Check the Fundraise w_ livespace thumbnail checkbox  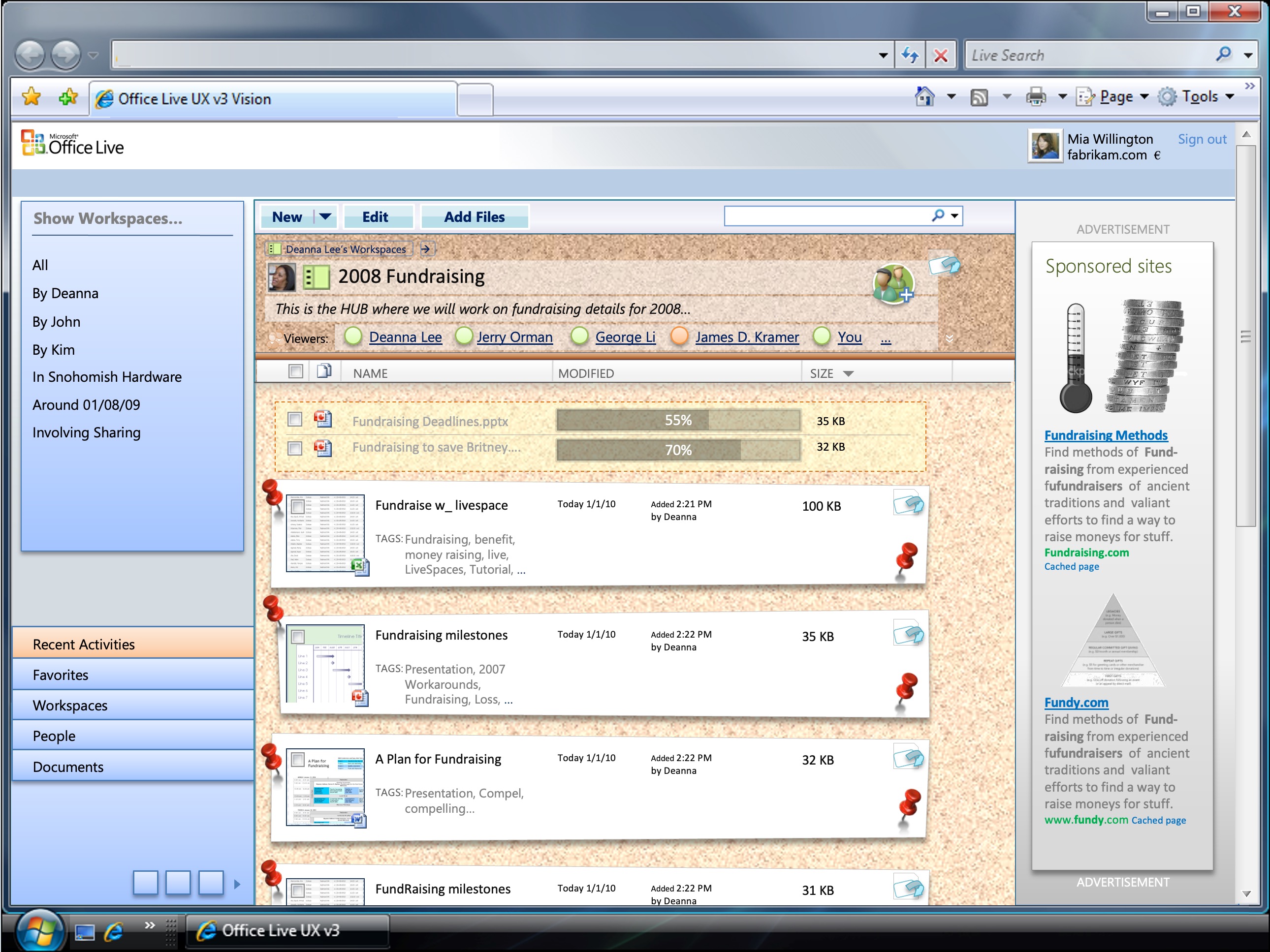(297, 507)
